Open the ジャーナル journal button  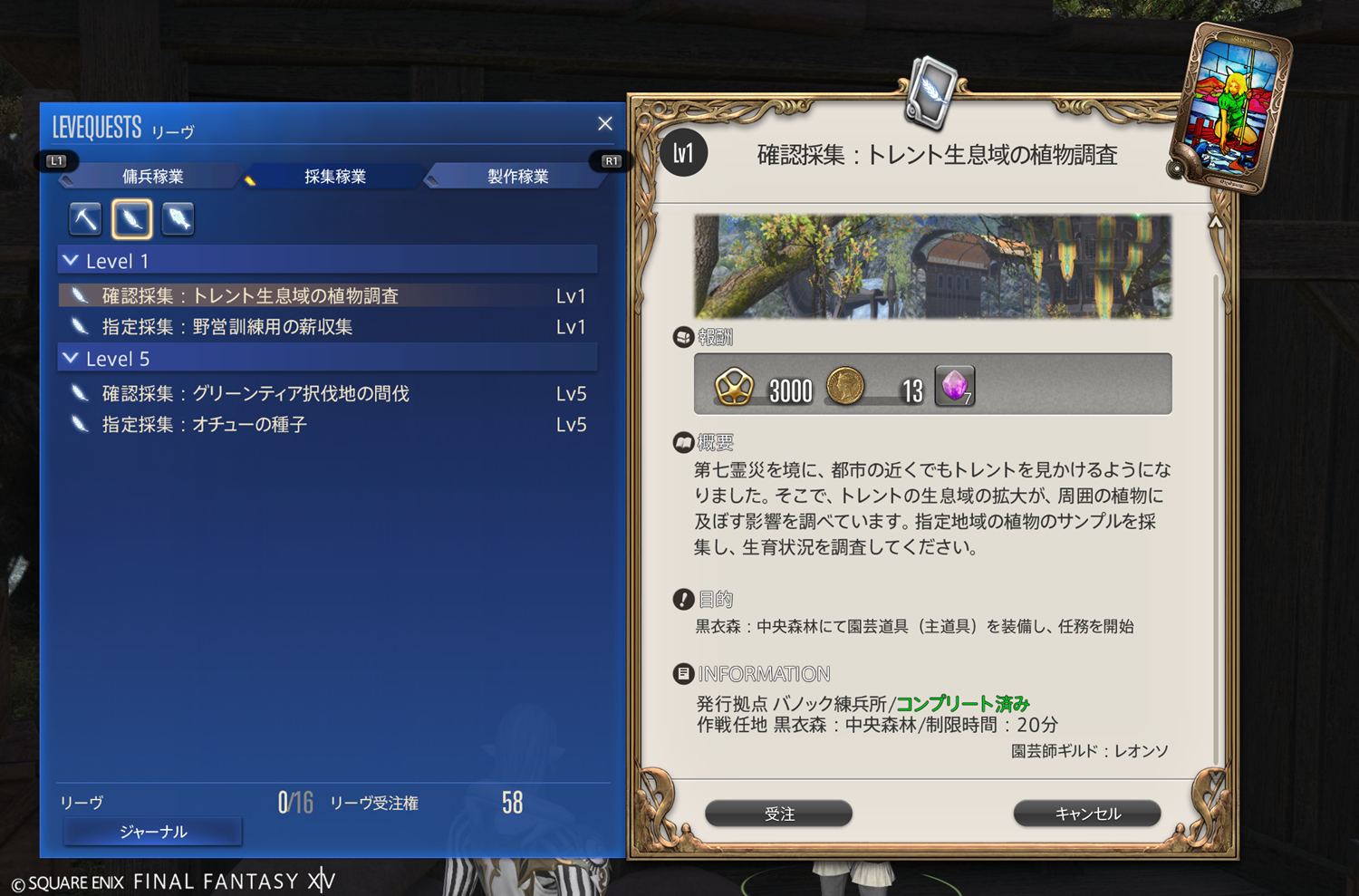pos(153,832)
